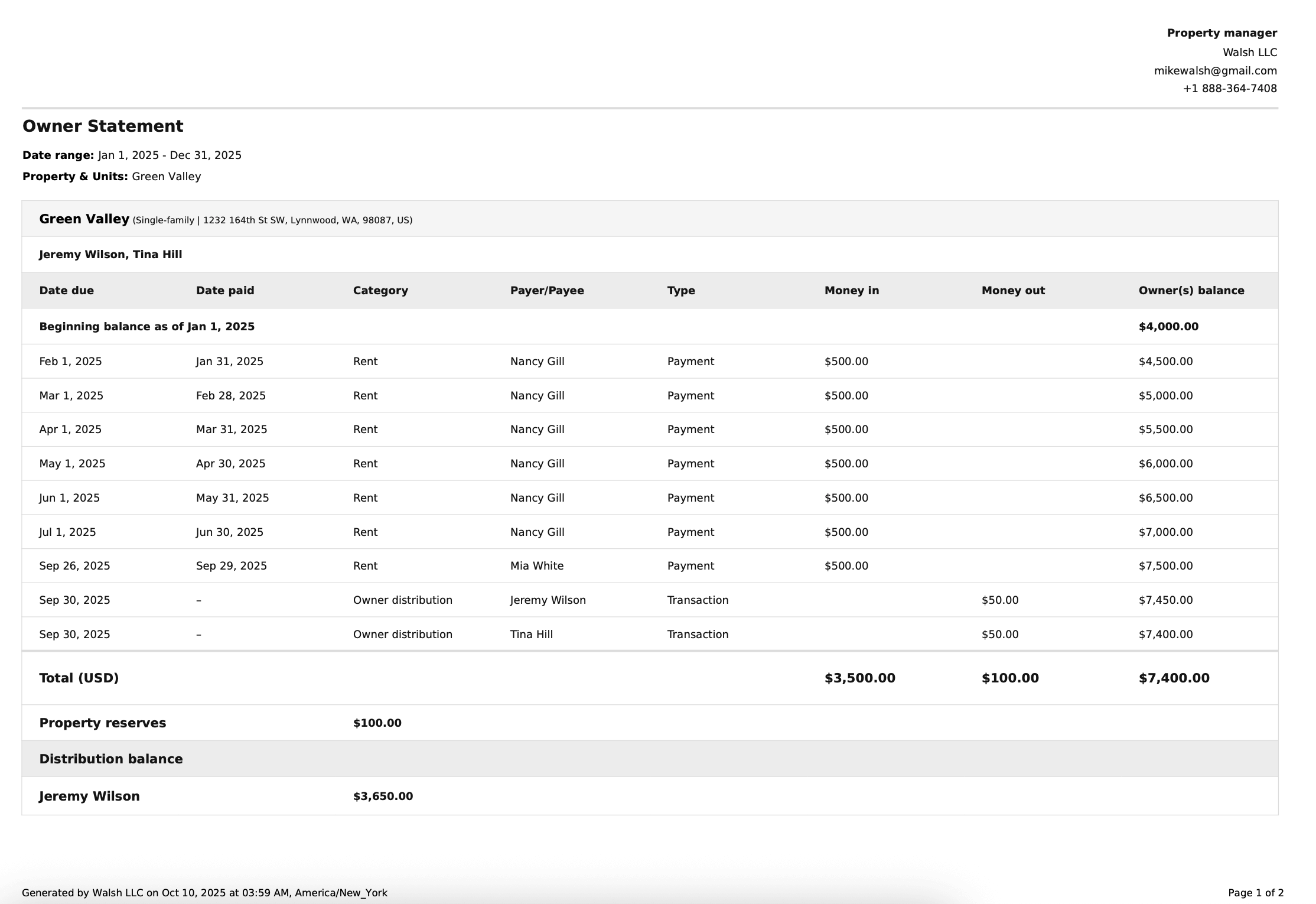Click the Property reserves $100.00 amount
1316x904 pixels.
[377, 723]
